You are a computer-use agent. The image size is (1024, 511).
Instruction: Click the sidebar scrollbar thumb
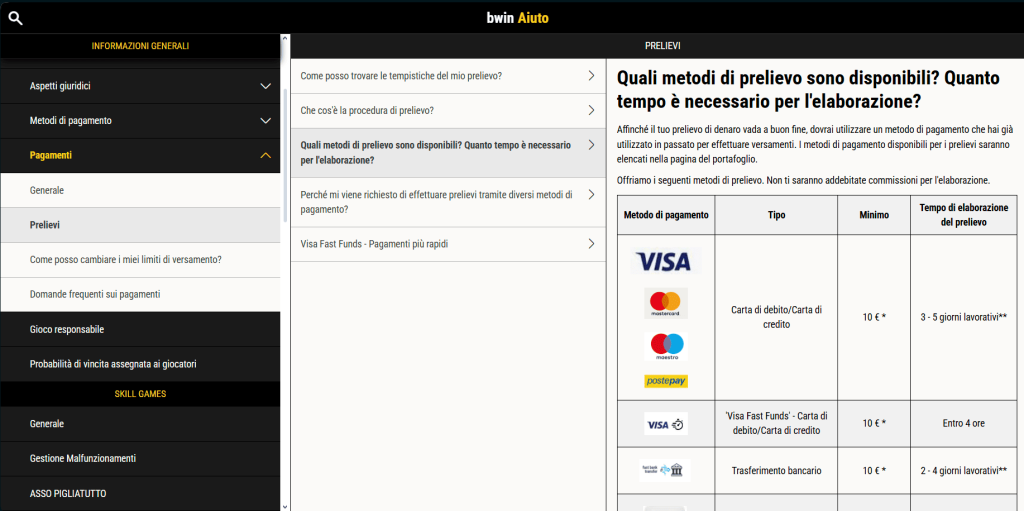tap(285, 157)
